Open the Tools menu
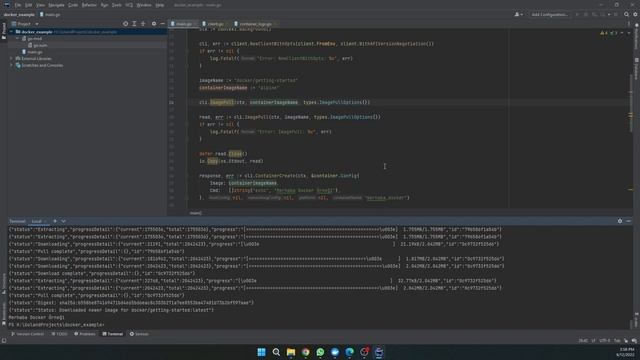 click(117, 5)
